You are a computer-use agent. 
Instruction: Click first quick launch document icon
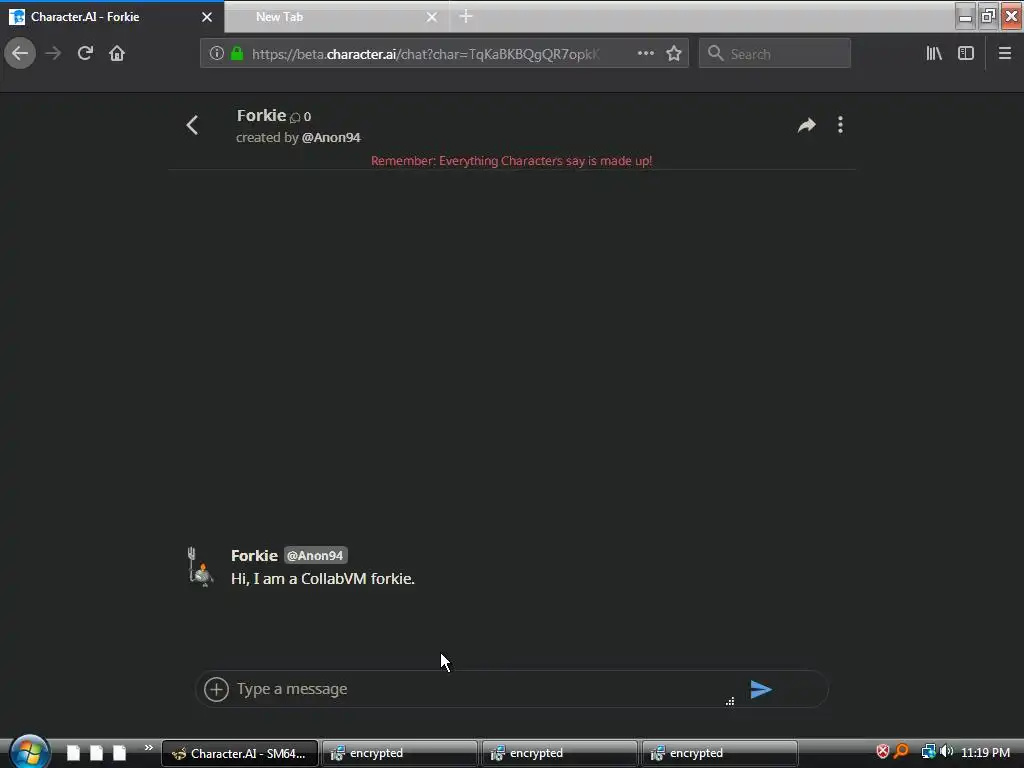[73, 753]
